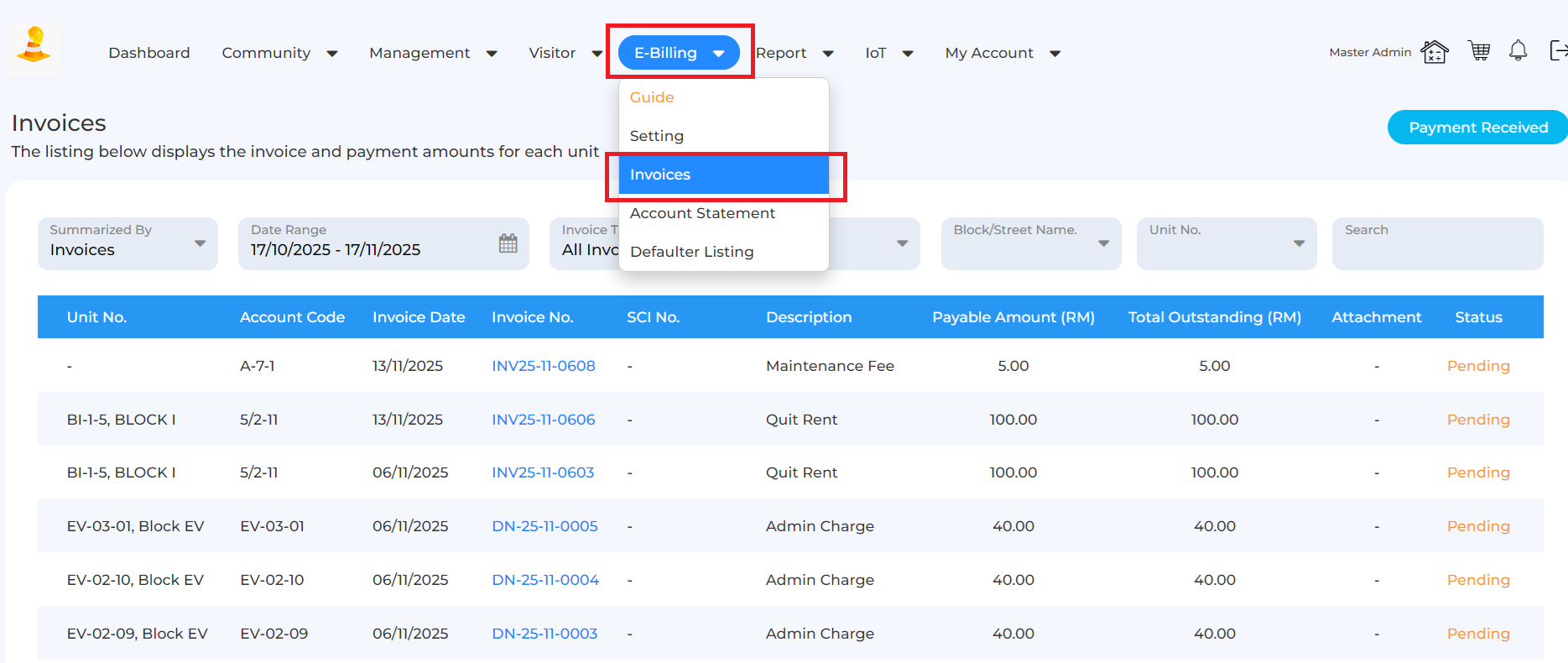Choose Defaulter Listing menu entry
This screenshot has width=1568, height=663.
click(x=691, y=252)
